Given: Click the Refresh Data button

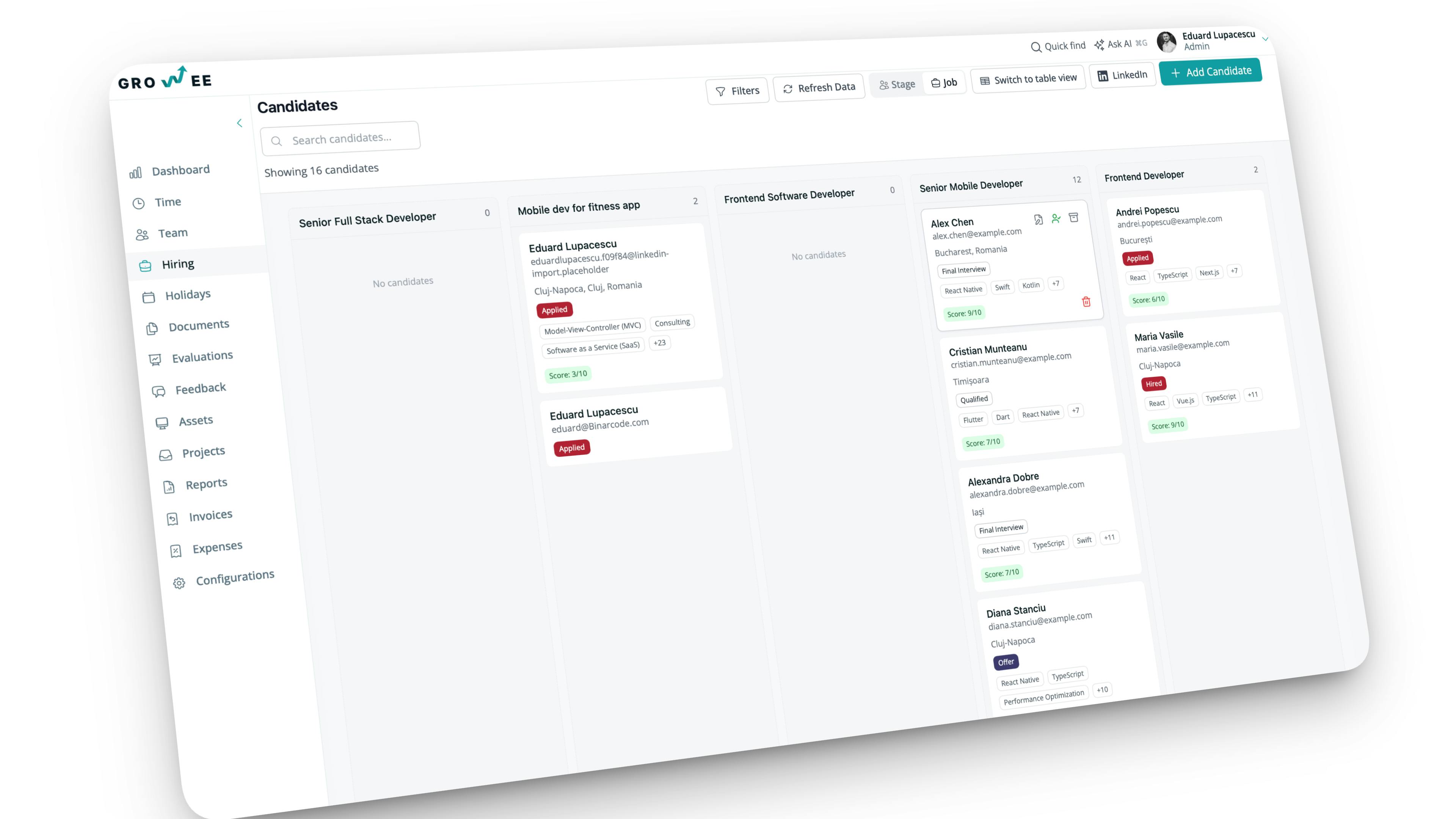Looking at the screenshot, I should click(x=819, y=88).
